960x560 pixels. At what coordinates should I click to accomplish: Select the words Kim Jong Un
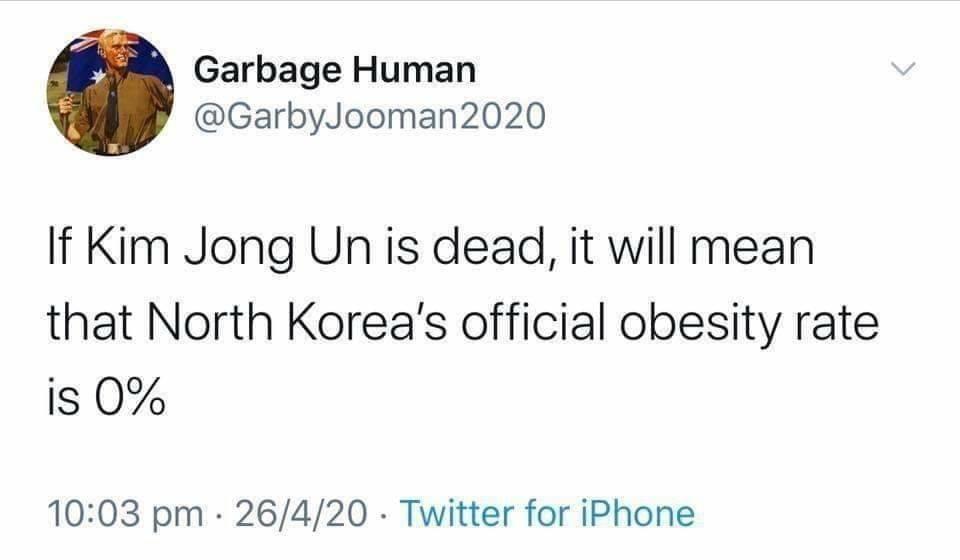pos(228,248)
